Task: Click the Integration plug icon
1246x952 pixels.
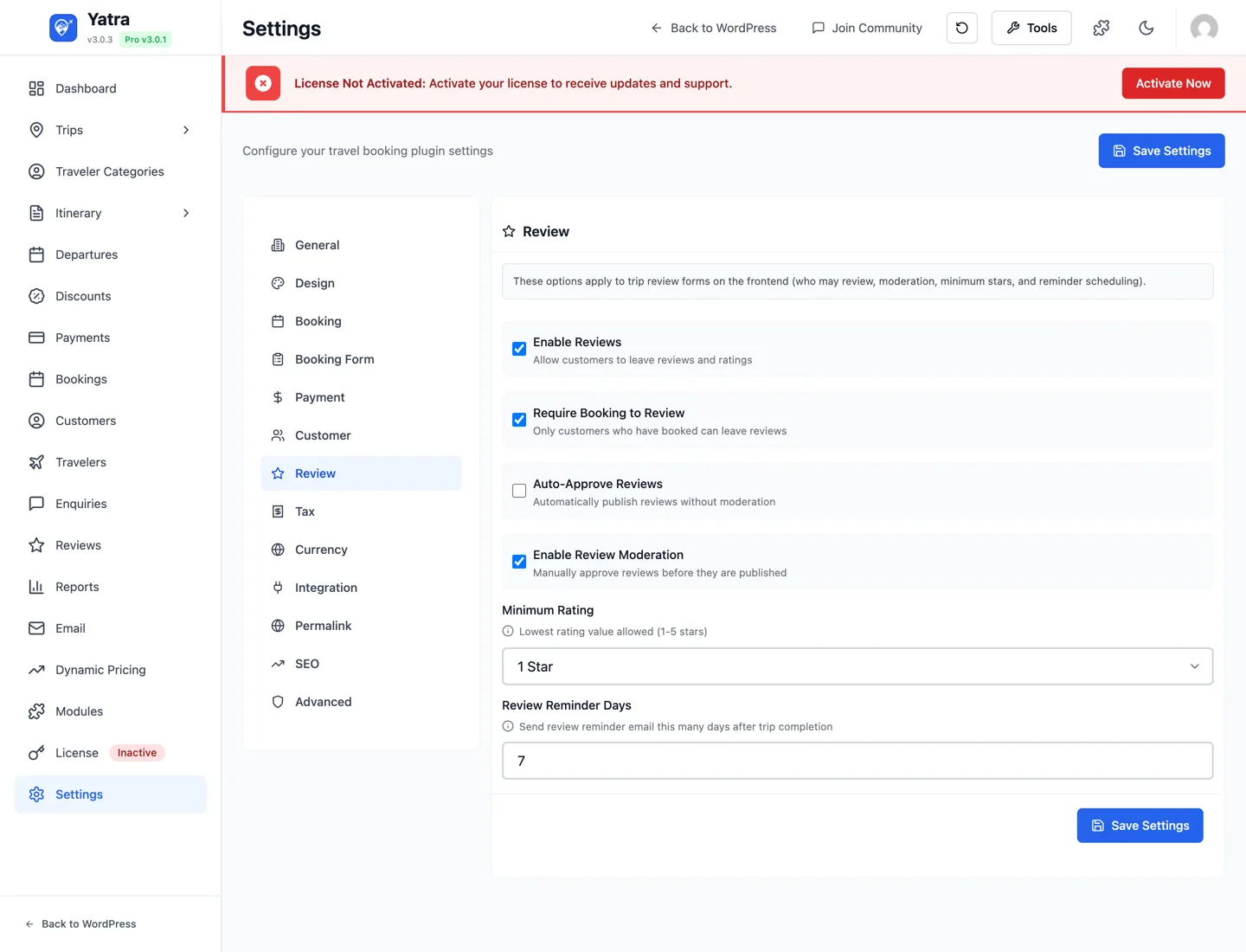Action: click(x=278, y=588)
